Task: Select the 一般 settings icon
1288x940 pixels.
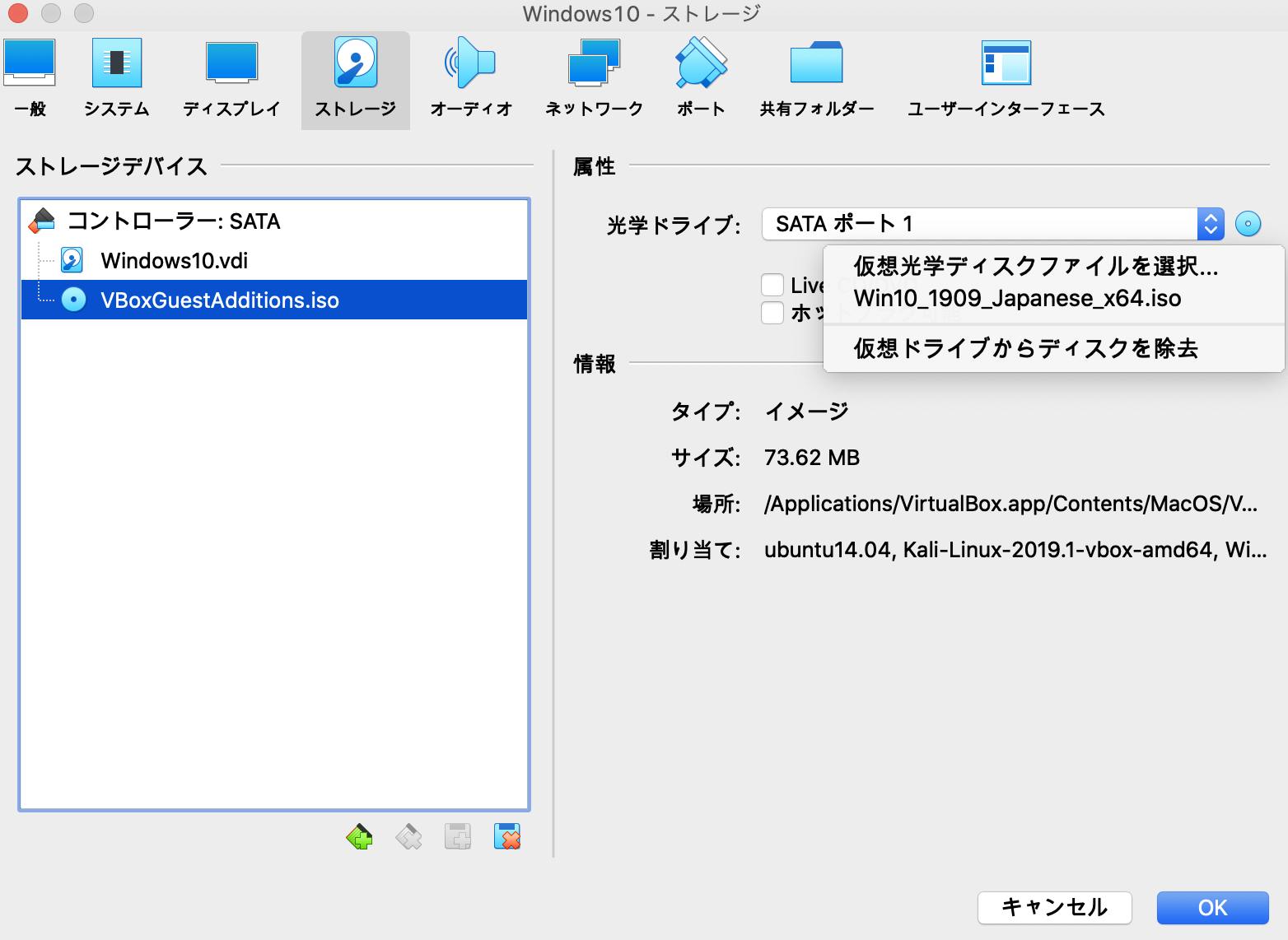Action: pyautogui.click(x=30, y=78)
